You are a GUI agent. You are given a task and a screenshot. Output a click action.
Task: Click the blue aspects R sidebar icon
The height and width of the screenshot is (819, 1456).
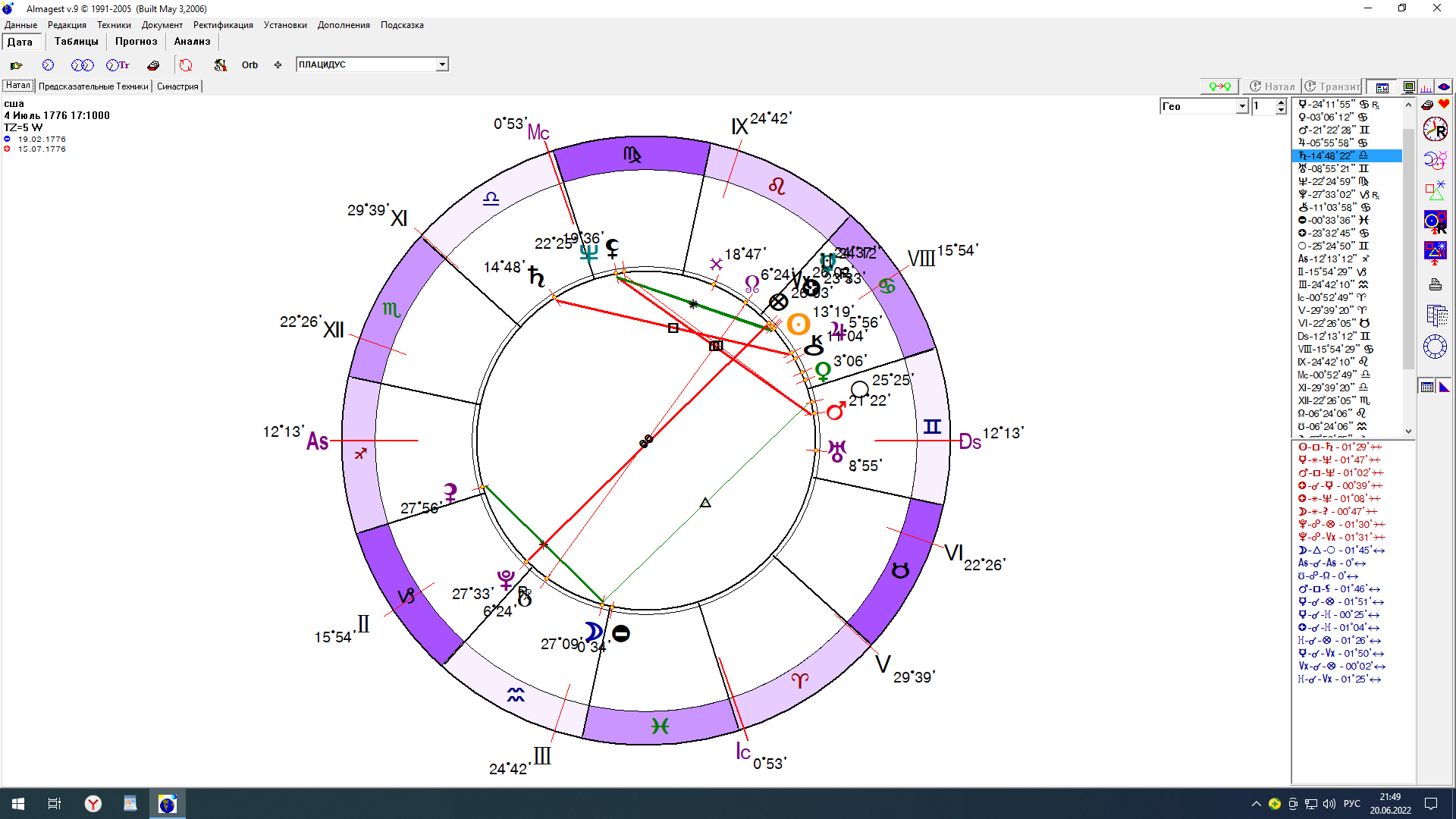[1436, 252]
